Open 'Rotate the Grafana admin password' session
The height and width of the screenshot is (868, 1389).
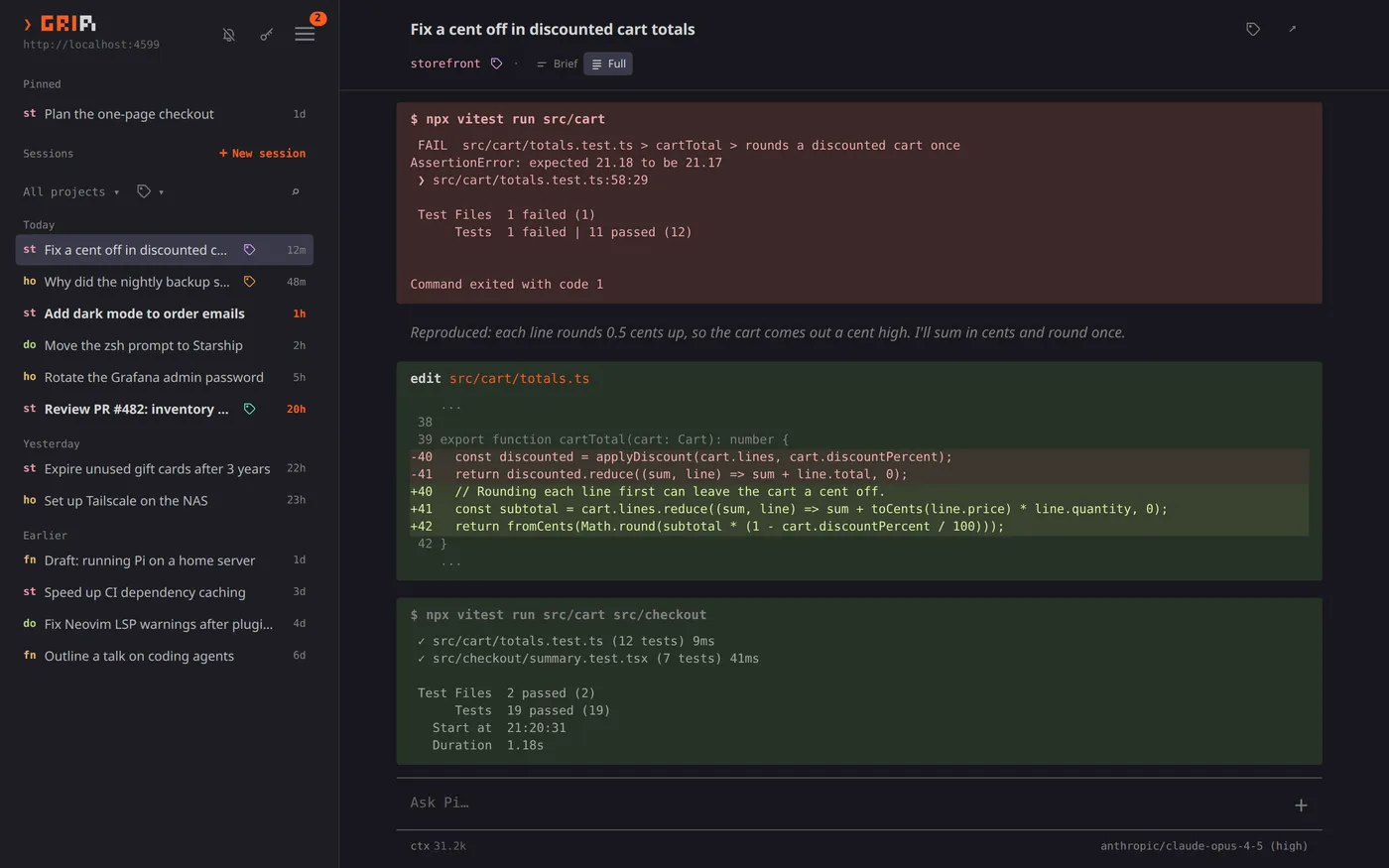[x=165, y=377]
